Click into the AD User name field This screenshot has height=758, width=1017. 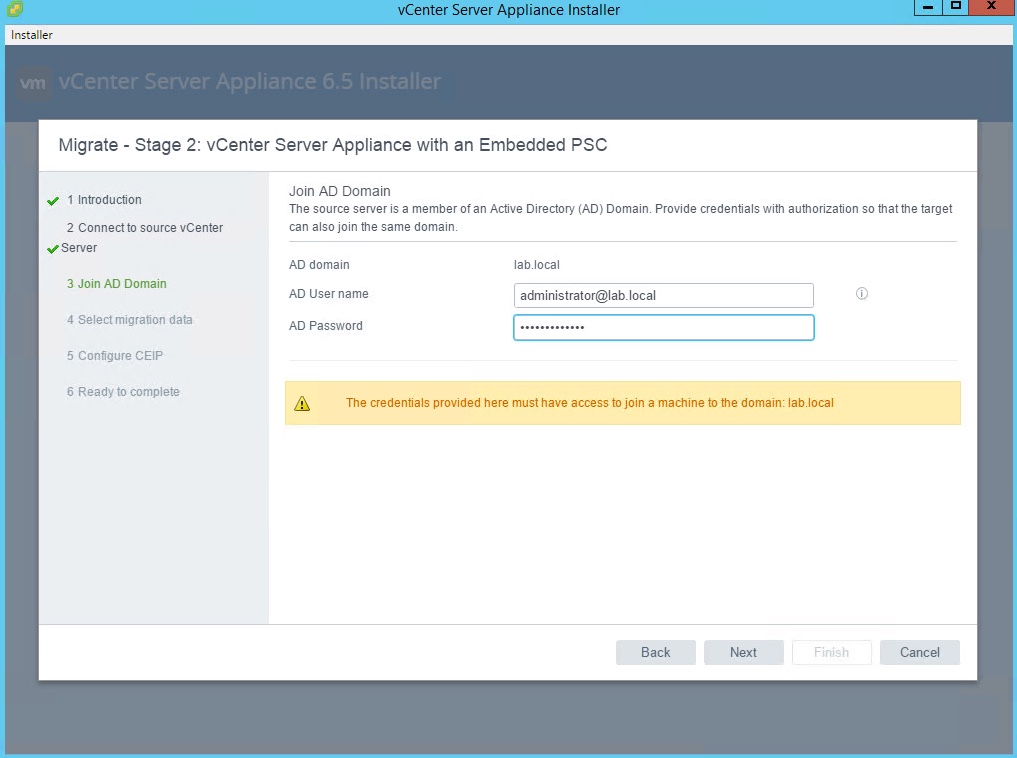click(x=663, y=295)
